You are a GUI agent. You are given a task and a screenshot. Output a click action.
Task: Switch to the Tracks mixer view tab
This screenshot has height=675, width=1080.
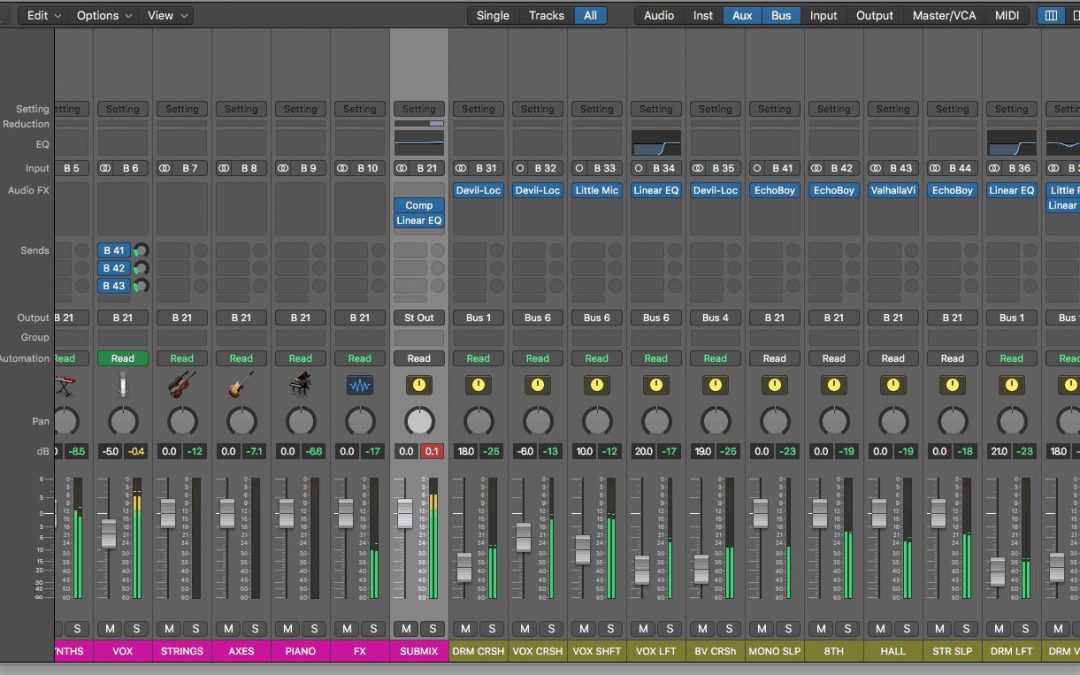click(x=546, y=15)
